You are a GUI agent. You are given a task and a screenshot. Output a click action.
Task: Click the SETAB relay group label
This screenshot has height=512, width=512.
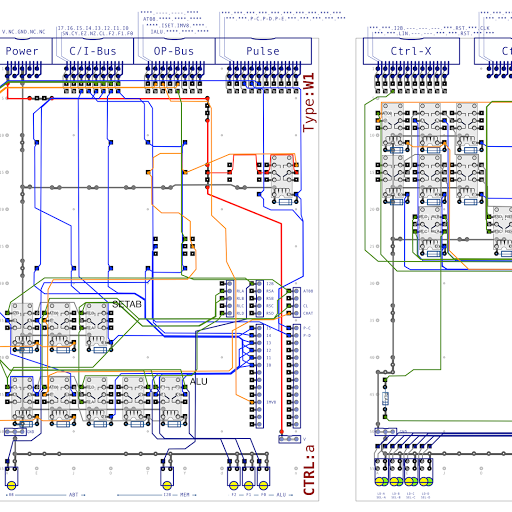pyautogui.click(x=127, y=304)
